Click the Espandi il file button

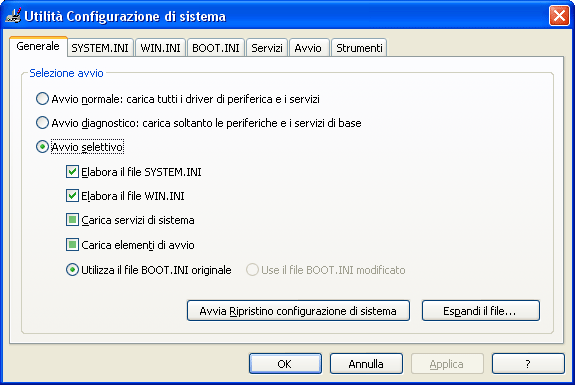pyautogui.click(x=481, y=311)
